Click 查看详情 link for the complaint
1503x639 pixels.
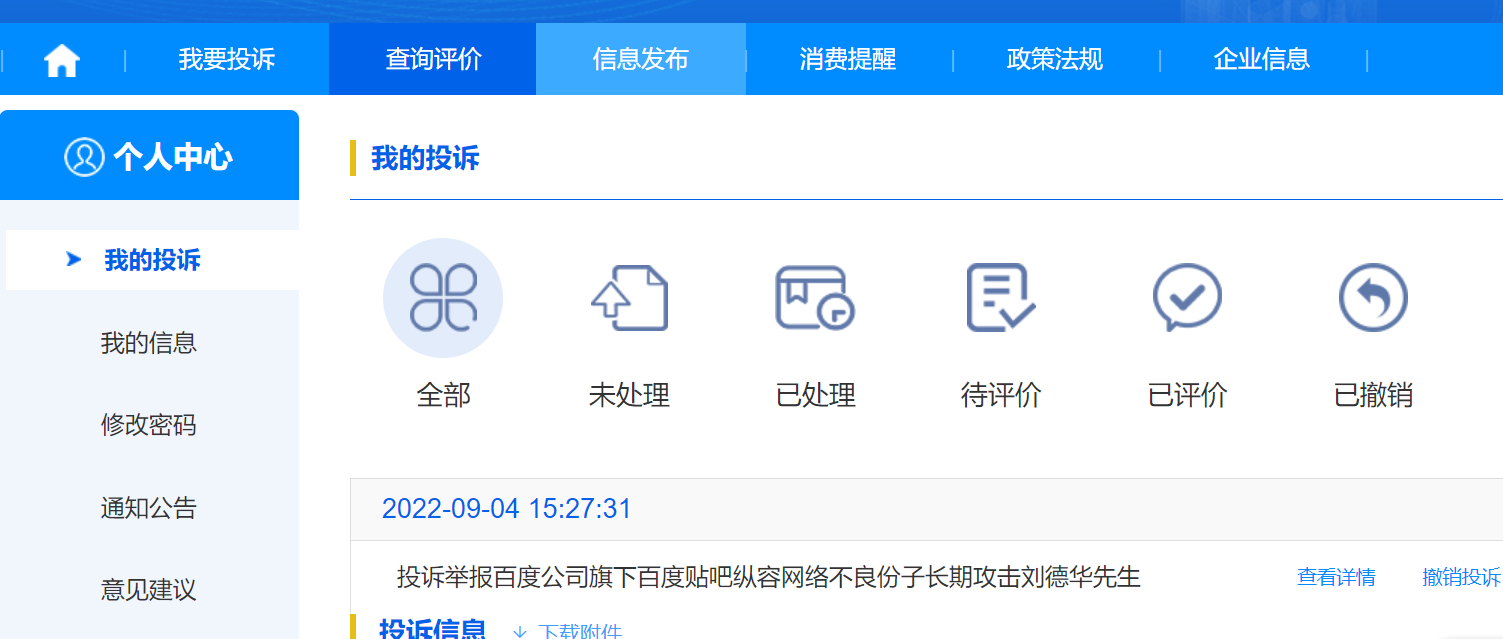coord(1336,577)
